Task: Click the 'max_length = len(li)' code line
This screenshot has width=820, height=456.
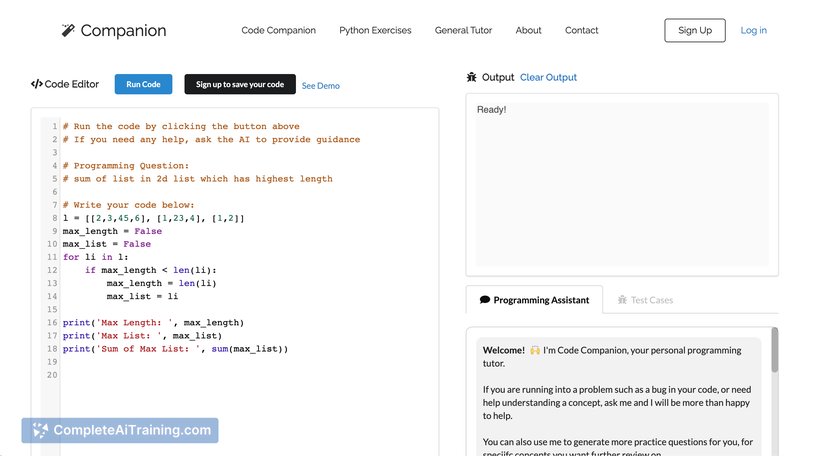Action: click(x=162, y=283)
